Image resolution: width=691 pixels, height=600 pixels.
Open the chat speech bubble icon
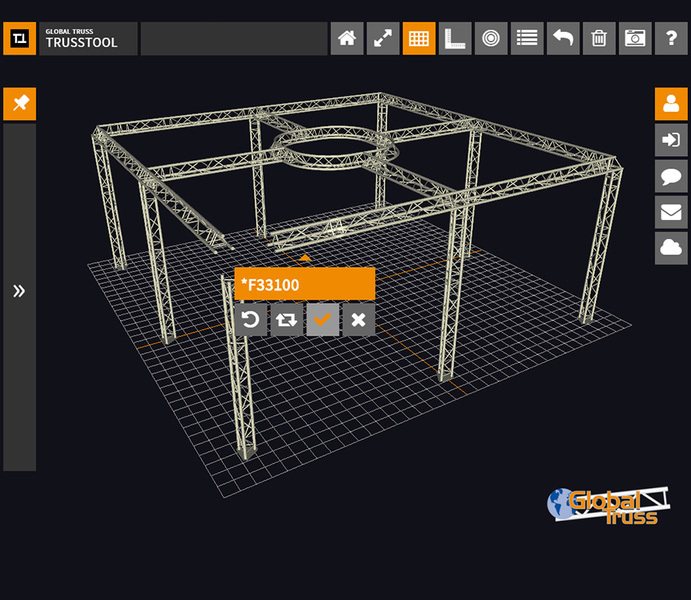pyautogui.click(x=671, y=176)
